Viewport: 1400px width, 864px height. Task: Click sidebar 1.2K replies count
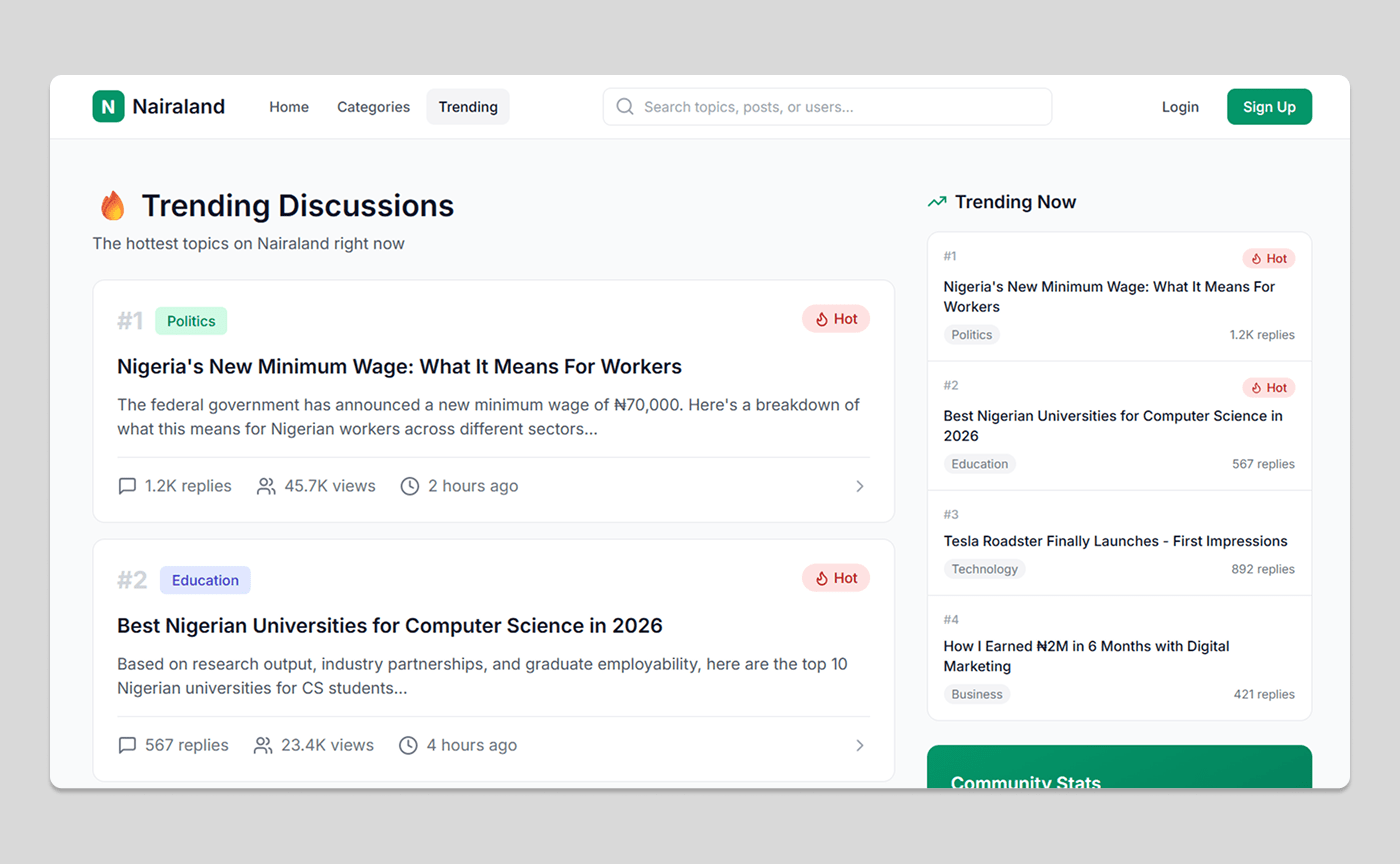click(x=1262, y=335)
